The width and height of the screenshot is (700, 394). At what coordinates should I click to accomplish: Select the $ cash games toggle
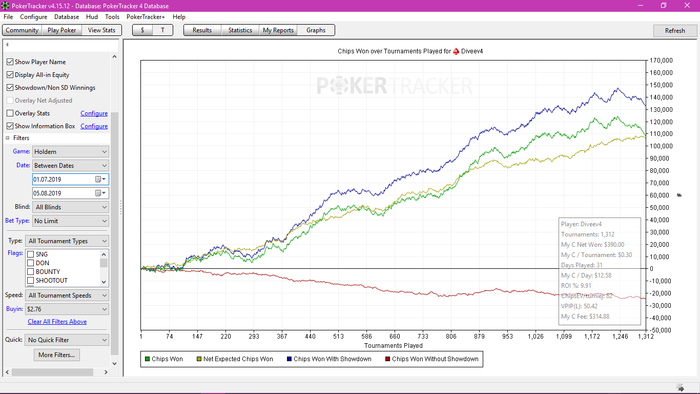(142, 30)
